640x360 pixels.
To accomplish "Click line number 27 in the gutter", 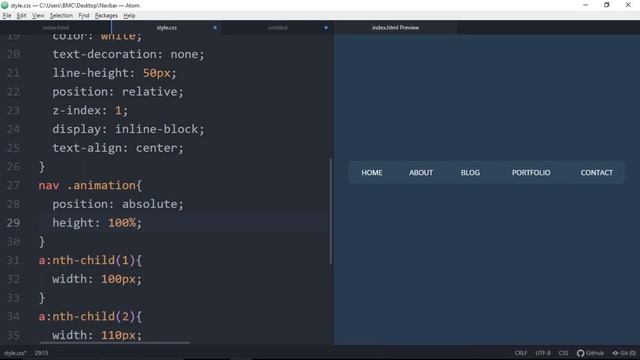I will click(13, 185).
